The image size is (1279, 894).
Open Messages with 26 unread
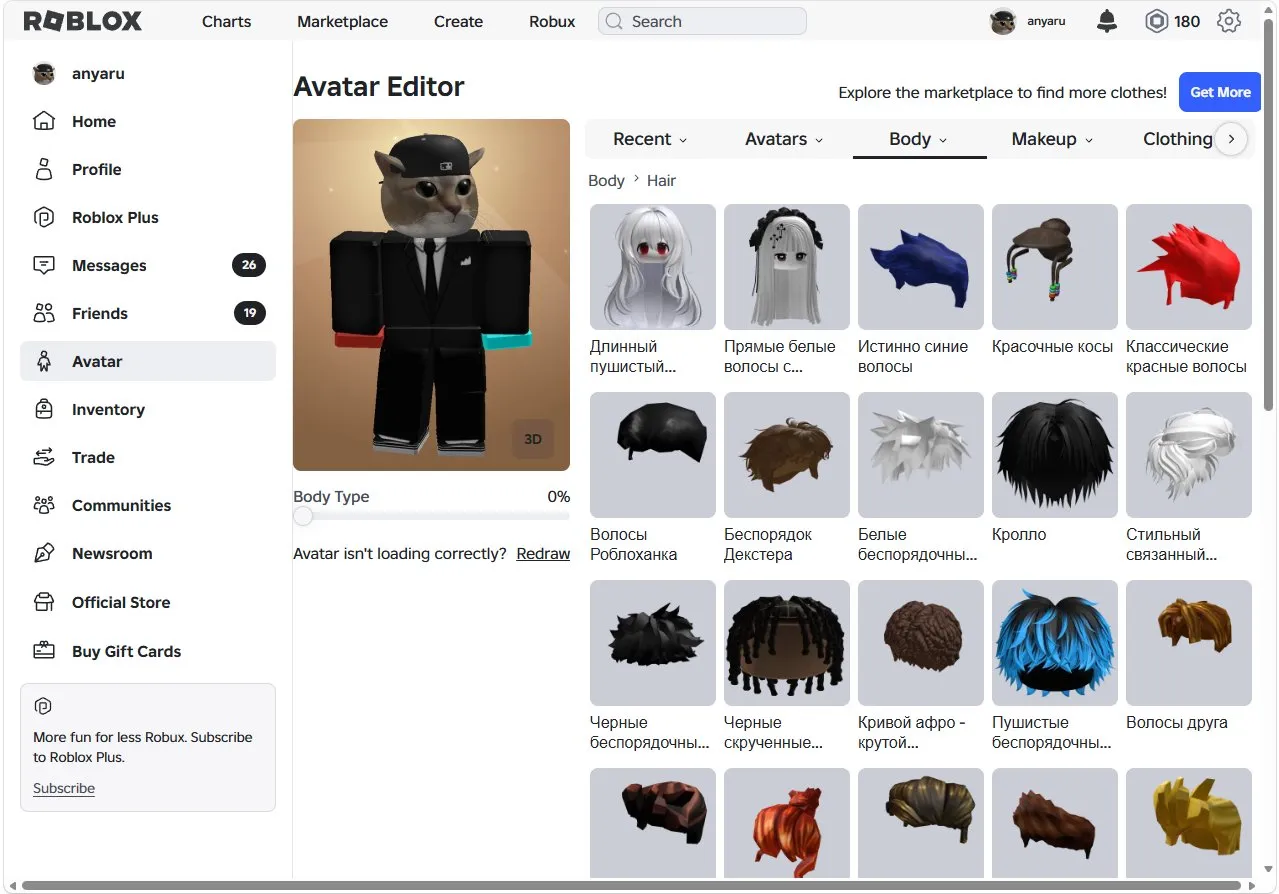point(148,265)
